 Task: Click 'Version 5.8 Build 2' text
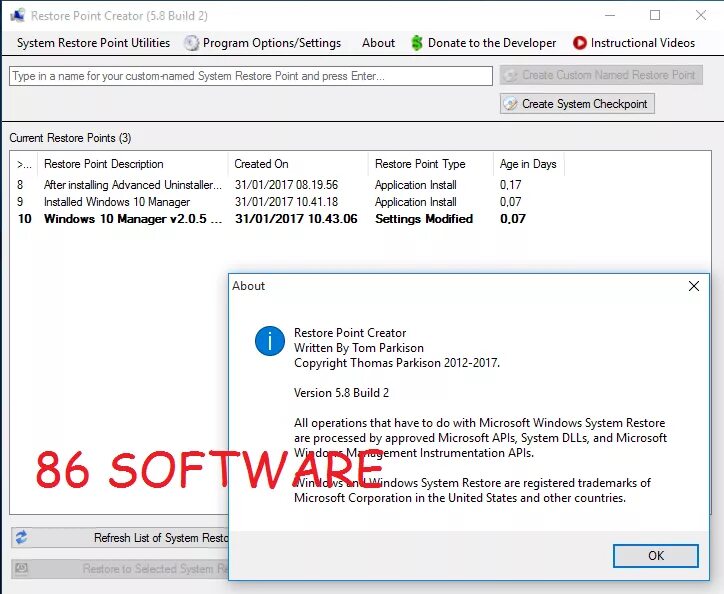tap(341, 393)
